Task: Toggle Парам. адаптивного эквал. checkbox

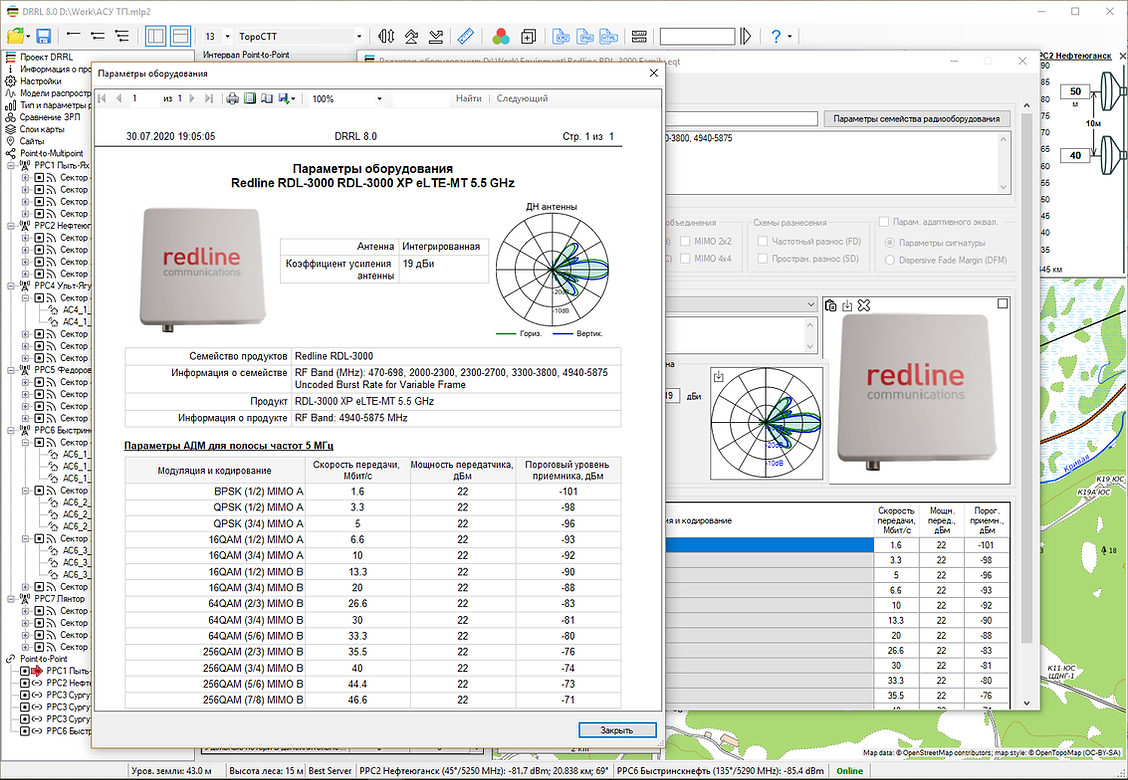Action: (x=884, y=222)
